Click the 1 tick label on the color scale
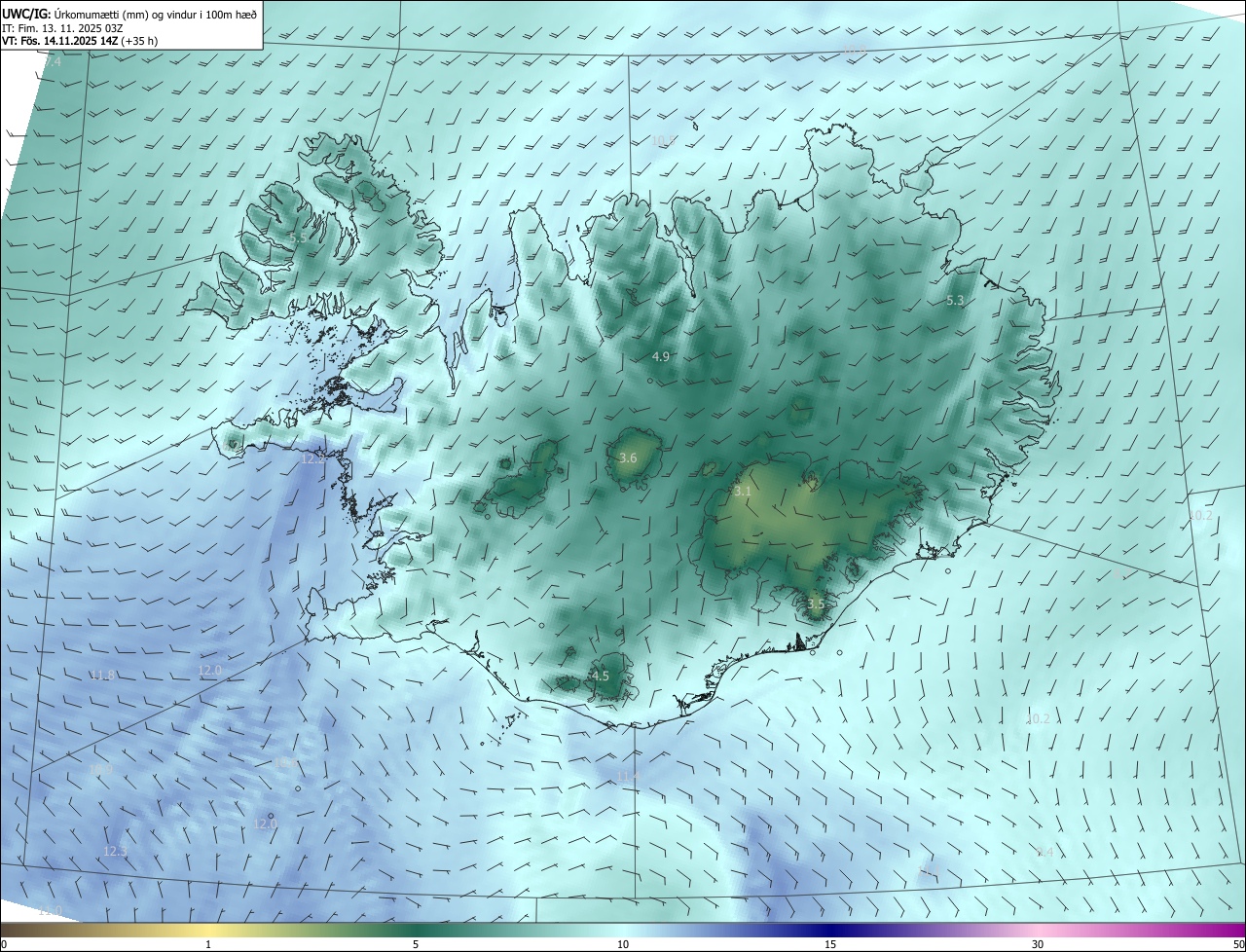1246x952 pixels. [208, 944]
